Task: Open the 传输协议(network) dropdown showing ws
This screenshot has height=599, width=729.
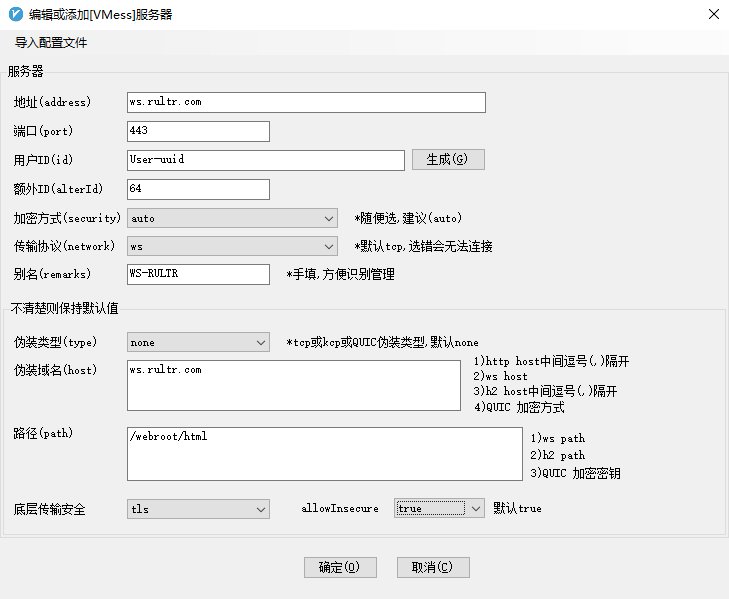Action: click(x=232, y=246)
